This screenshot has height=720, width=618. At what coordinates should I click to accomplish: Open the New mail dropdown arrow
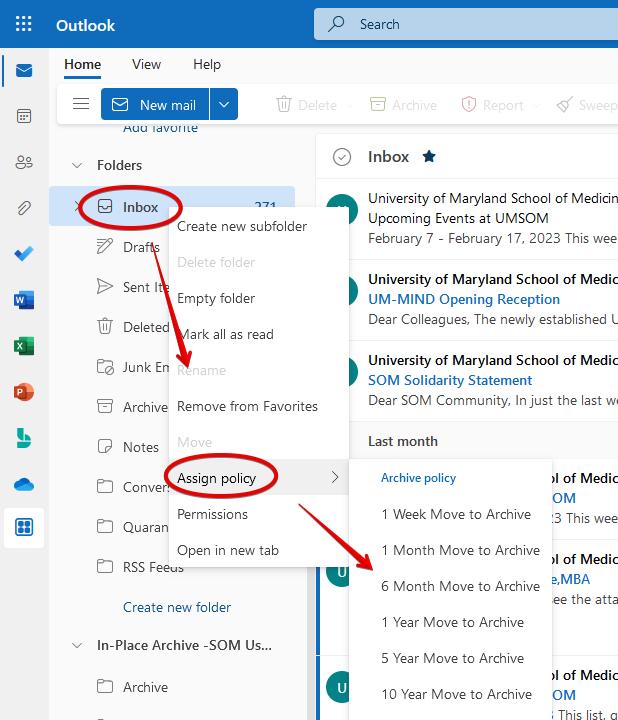pos(224,105)
